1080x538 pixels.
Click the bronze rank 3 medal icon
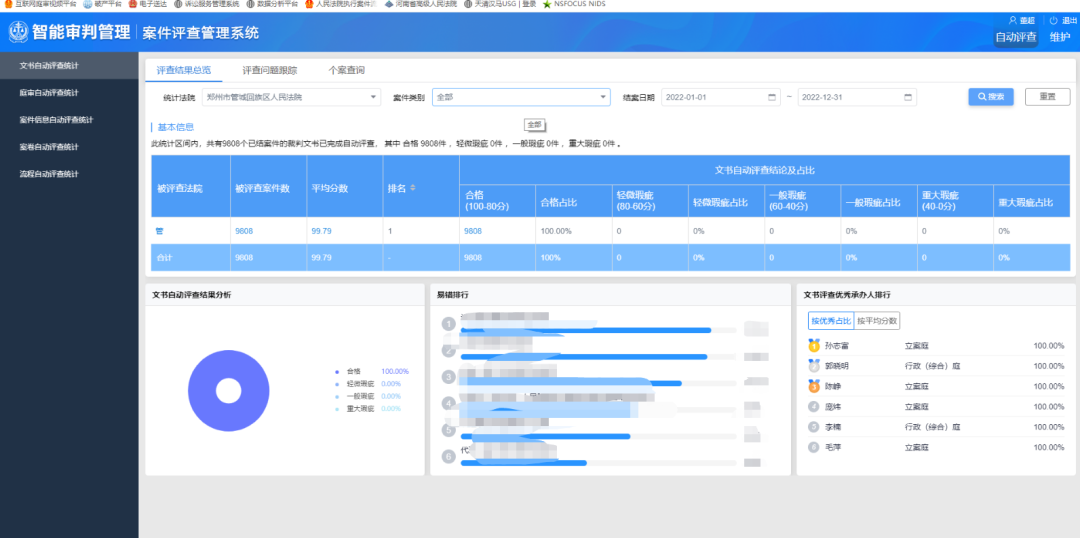coord(814,386)
